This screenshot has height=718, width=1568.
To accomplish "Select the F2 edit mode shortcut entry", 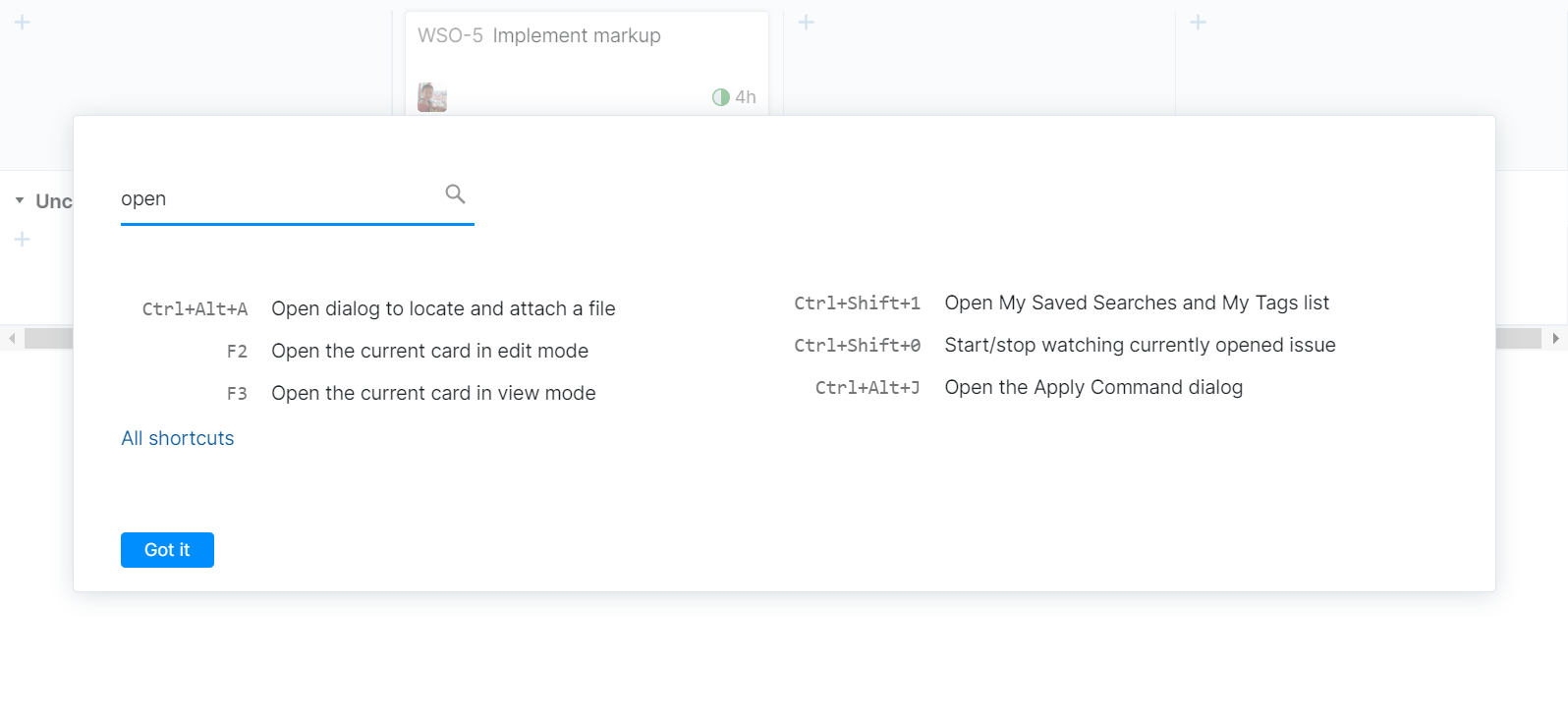I will point(429,351).
